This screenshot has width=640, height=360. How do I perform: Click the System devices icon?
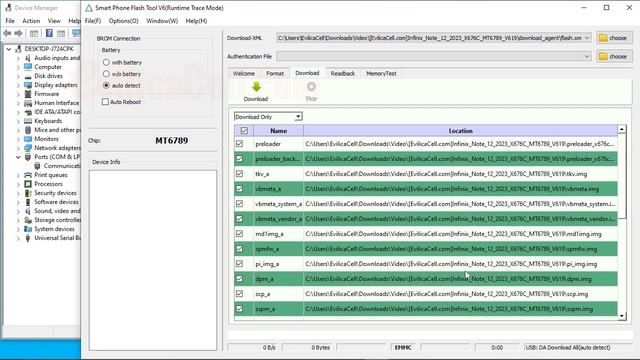pos(28,229)
